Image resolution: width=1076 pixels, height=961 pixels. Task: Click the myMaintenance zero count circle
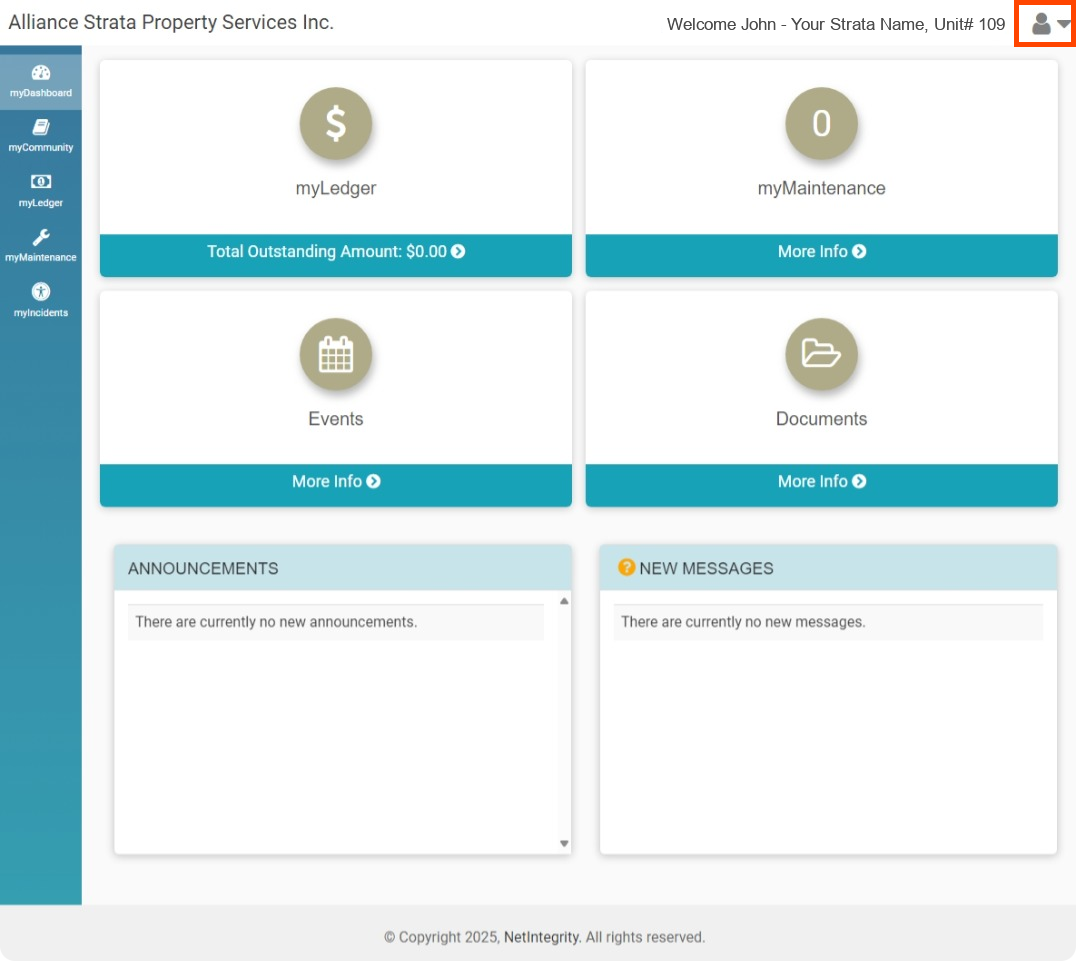(x=821, y=124)
